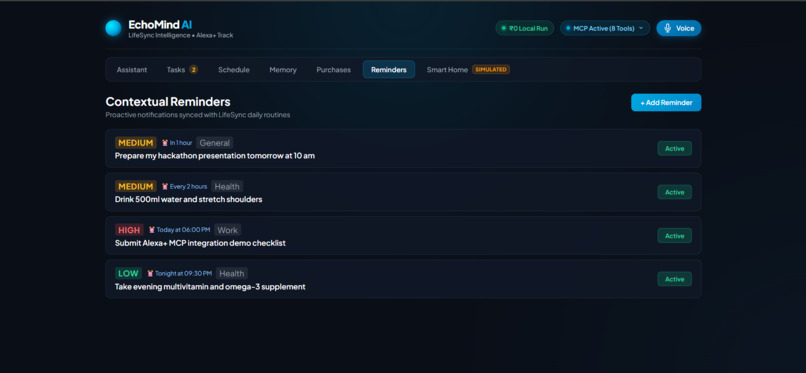Click the General category tag
The image size is (806, 373).
[214, 143]
